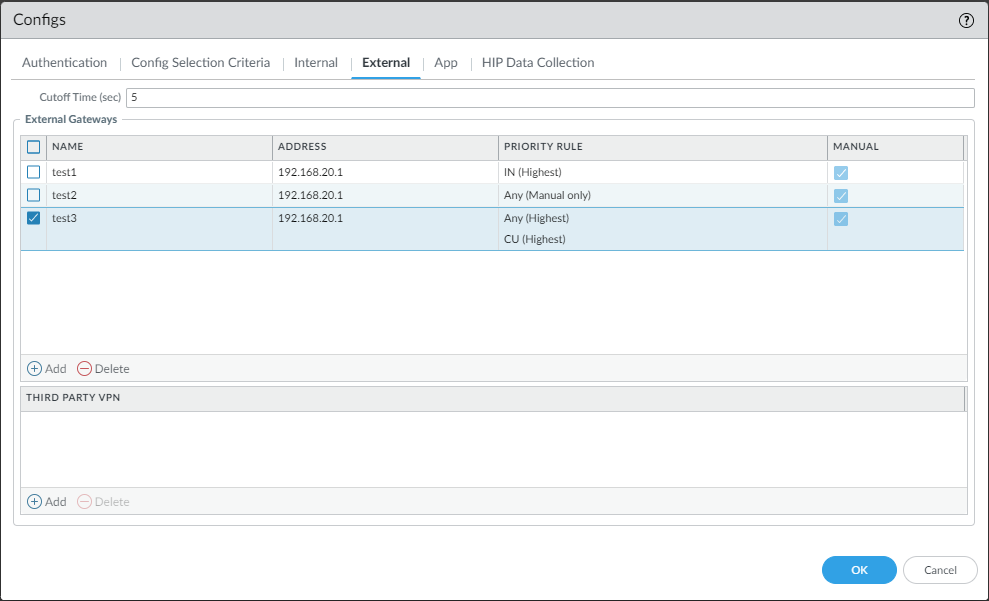Uncheck the test3 row checkbox
989x601 pixels.
34,218
